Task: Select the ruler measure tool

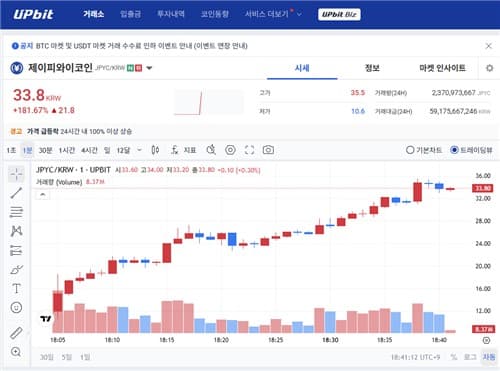Action: pos(16,333)
